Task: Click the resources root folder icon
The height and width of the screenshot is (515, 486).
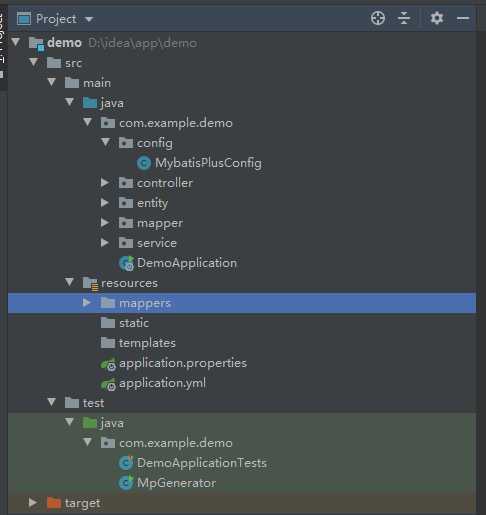Action: (90, 284)
